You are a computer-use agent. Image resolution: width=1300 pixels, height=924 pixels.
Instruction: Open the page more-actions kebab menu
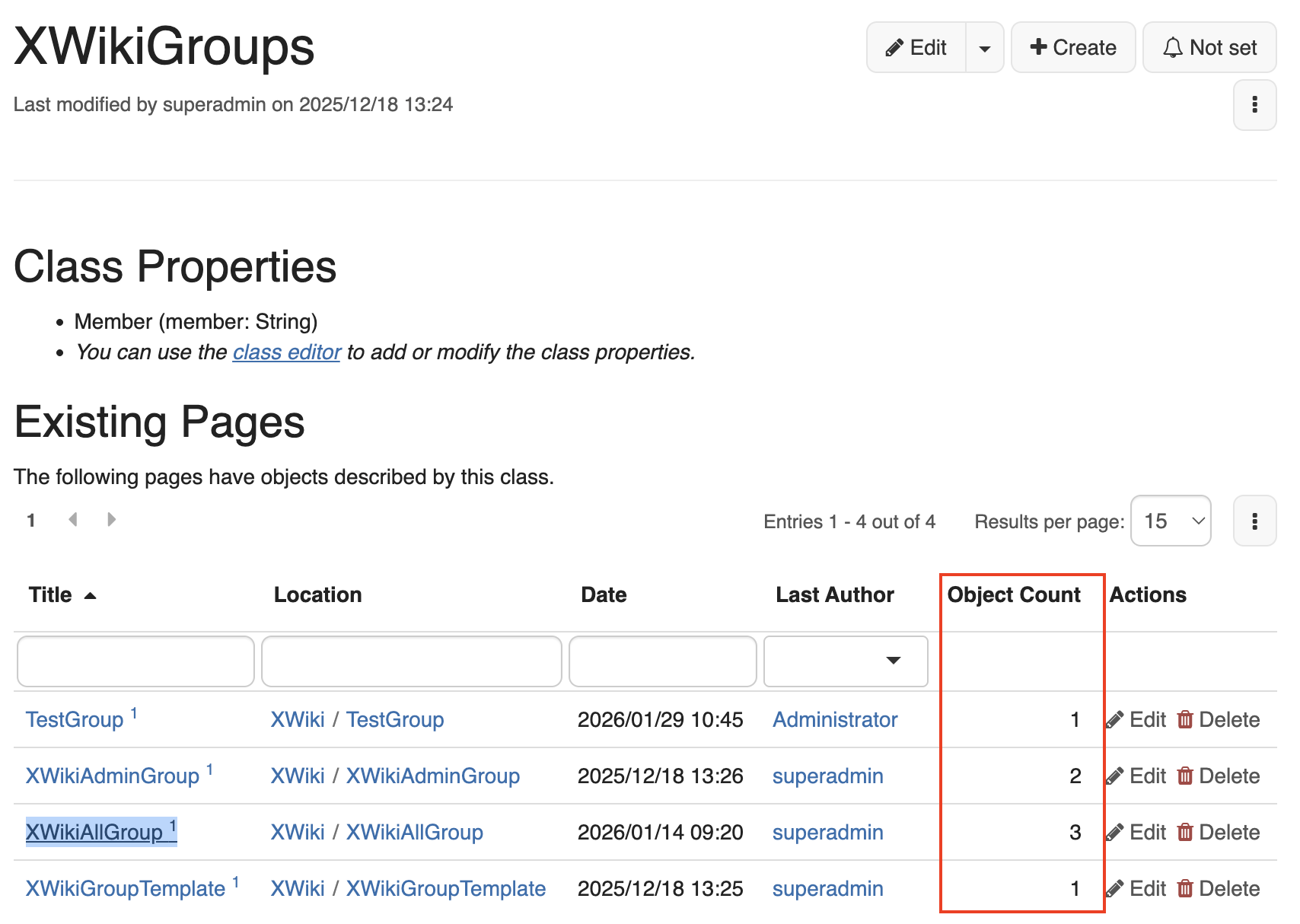1255,105
